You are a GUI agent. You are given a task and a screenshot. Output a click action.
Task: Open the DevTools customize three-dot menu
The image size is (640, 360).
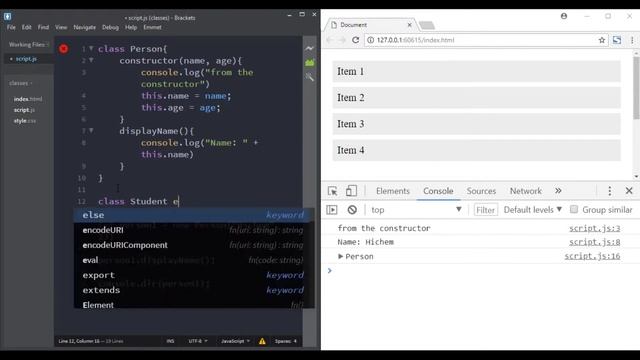click(609, 191)
